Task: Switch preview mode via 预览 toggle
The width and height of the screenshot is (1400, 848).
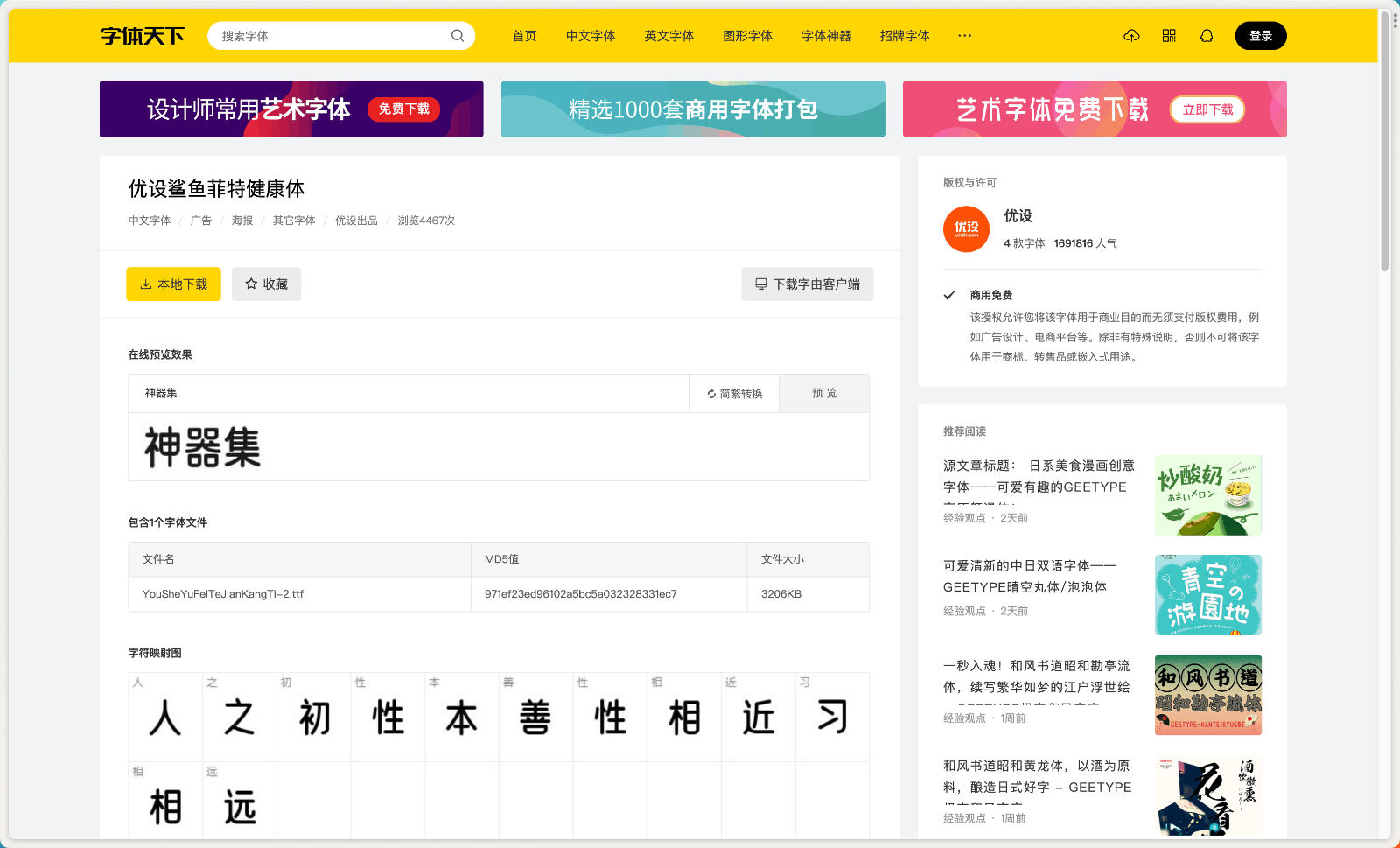Action: click(x=823, y=393)
